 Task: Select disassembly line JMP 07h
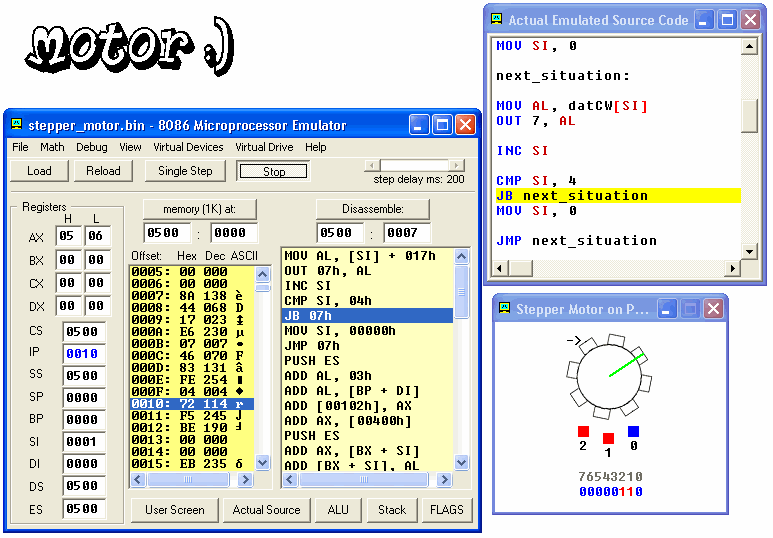pyautogui.click(x=368, y=346)
